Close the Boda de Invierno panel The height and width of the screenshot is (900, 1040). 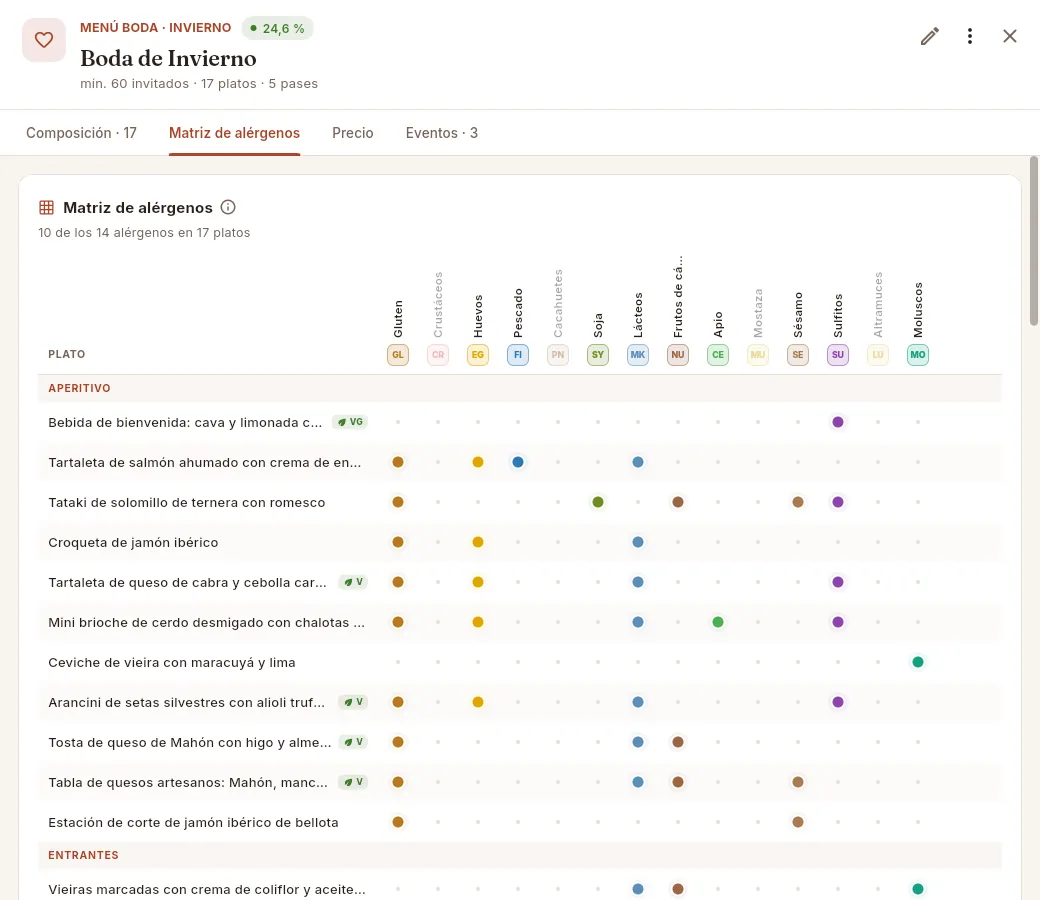click(x=1009, y=36)
